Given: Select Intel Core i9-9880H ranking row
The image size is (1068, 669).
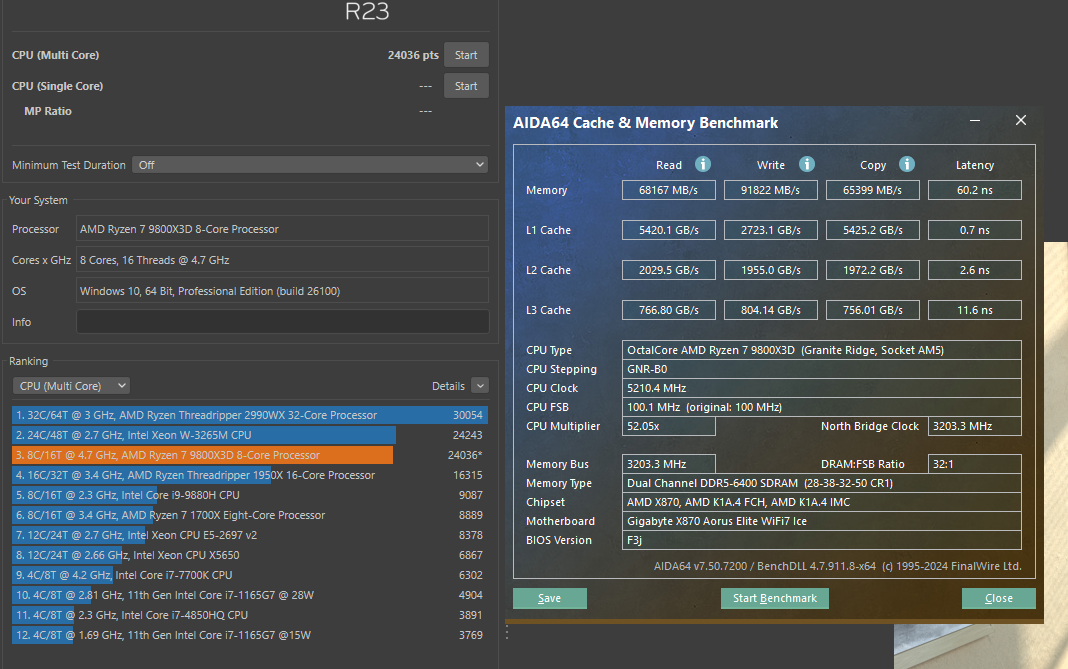Looking at the screenshot, I should (249, 495).
